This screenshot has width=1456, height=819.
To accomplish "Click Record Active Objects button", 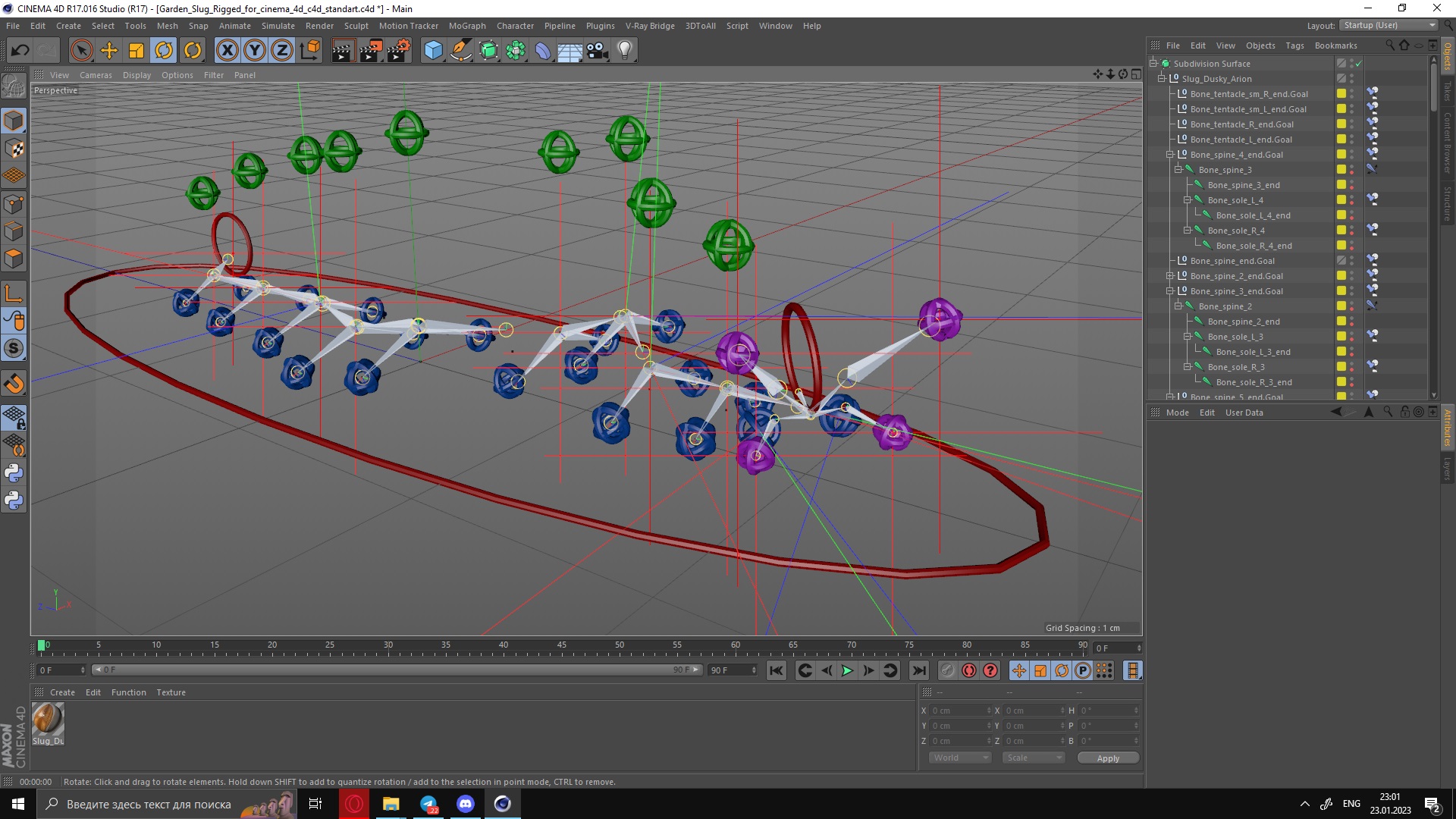I will pyautogui.click(x=948, y=670).
